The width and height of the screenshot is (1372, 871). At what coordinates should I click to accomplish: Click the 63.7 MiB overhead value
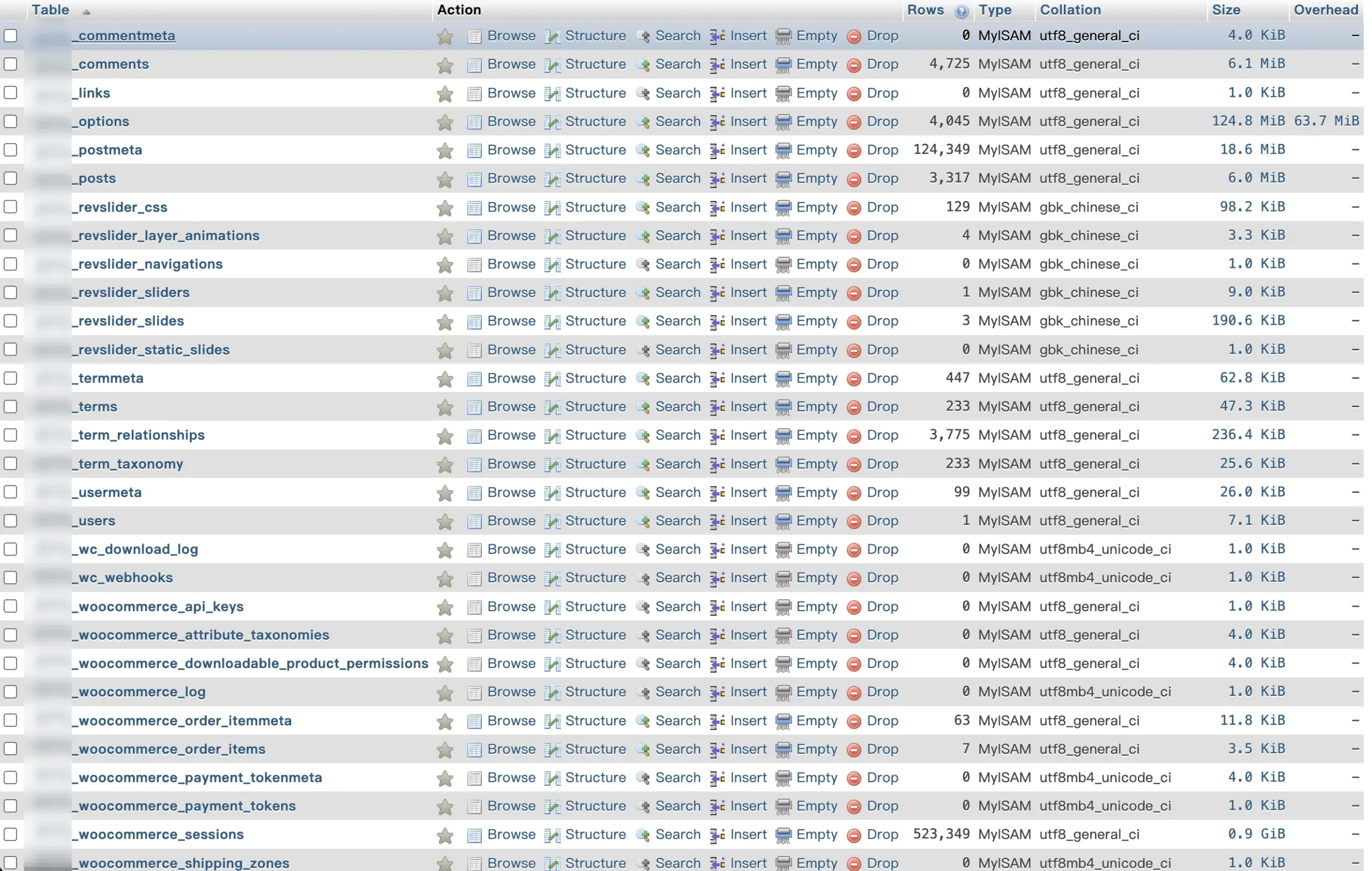(x=1326, y=121)
